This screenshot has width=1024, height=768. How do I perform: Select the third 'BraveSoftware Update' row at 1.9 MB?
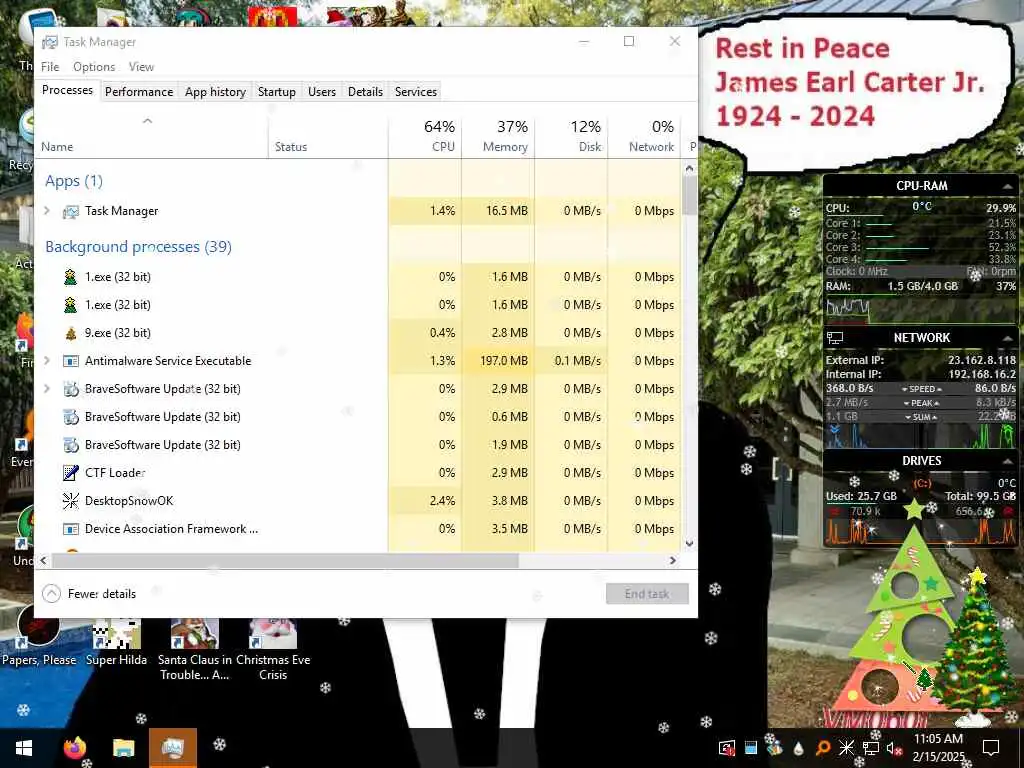pos(358,445)
